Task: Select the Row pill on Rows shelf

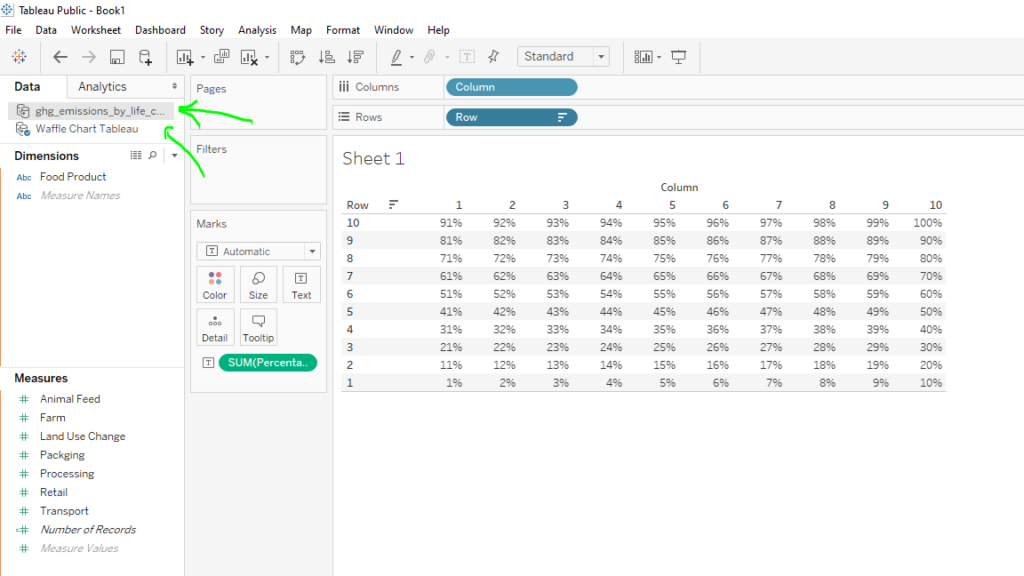Action: (x=511, y=117)
